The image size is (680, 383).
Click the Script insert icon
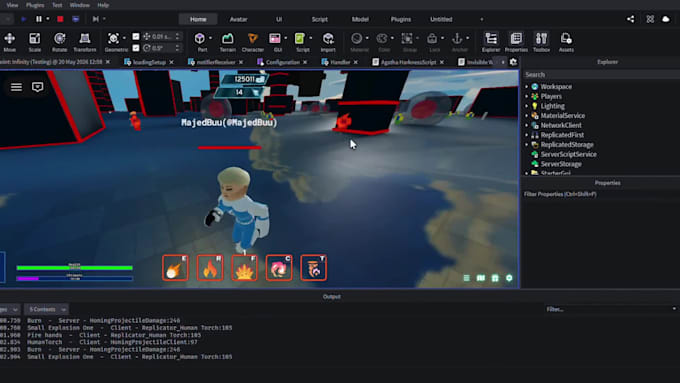300,39
